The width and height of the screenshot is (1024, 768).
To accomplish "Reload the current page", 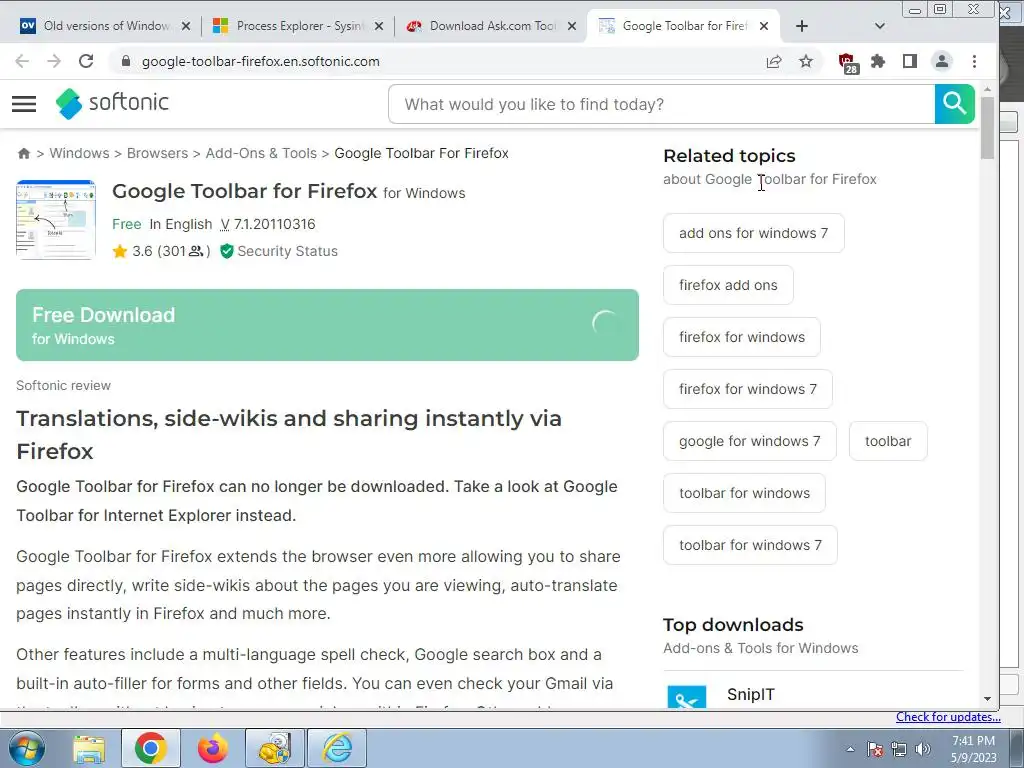I will point(86,61).
